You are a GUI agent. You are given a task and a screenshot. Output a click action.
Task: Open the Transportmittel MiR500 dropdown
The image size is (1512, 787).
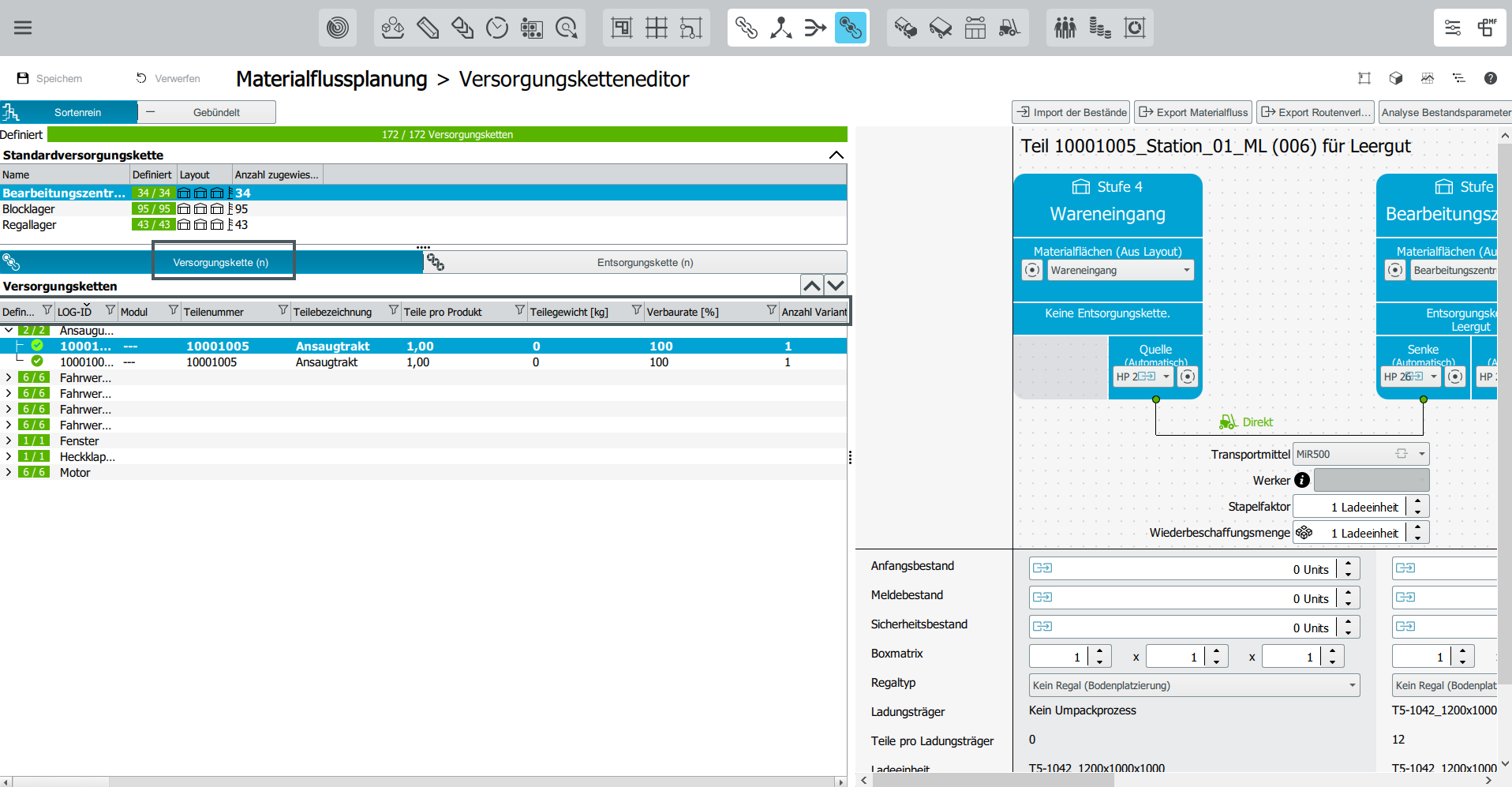coord(1421,454)
